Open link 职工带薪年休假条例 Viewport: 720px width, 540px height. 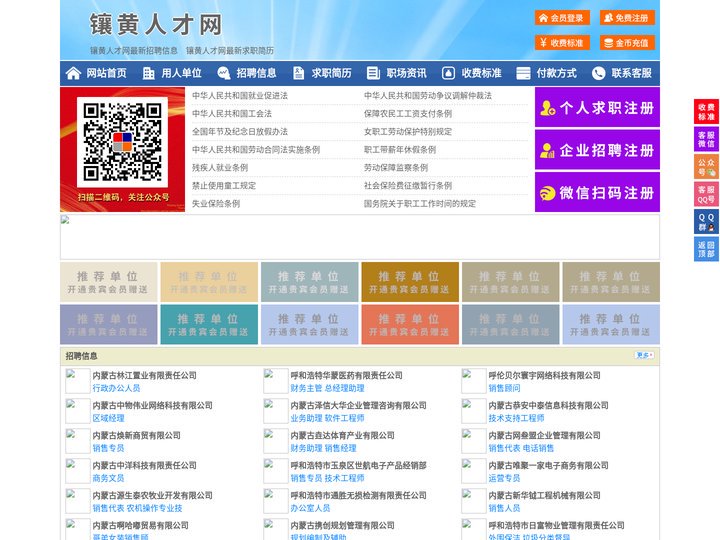pos(400,150)
